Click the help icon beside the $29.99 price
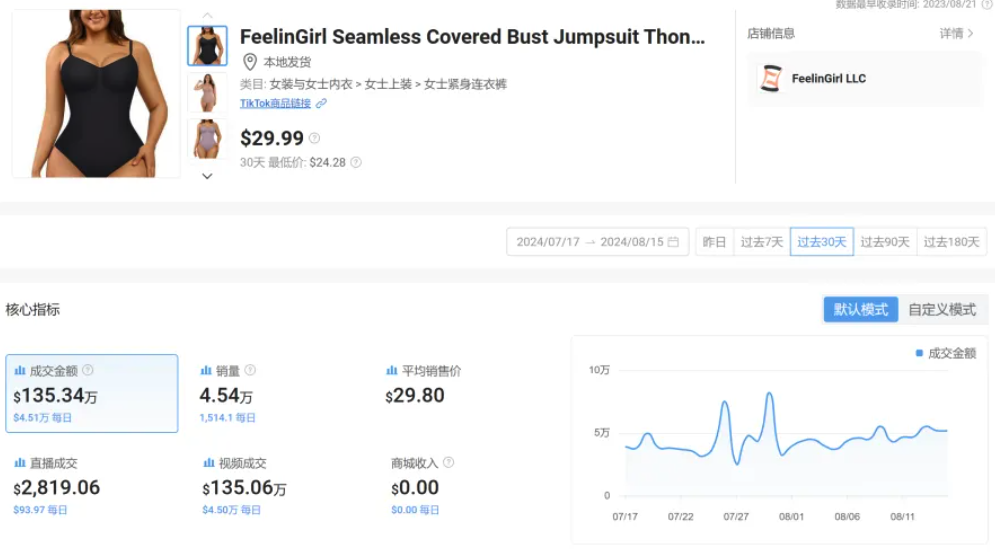Screen dimensions: 995x552 click(314, 139)
